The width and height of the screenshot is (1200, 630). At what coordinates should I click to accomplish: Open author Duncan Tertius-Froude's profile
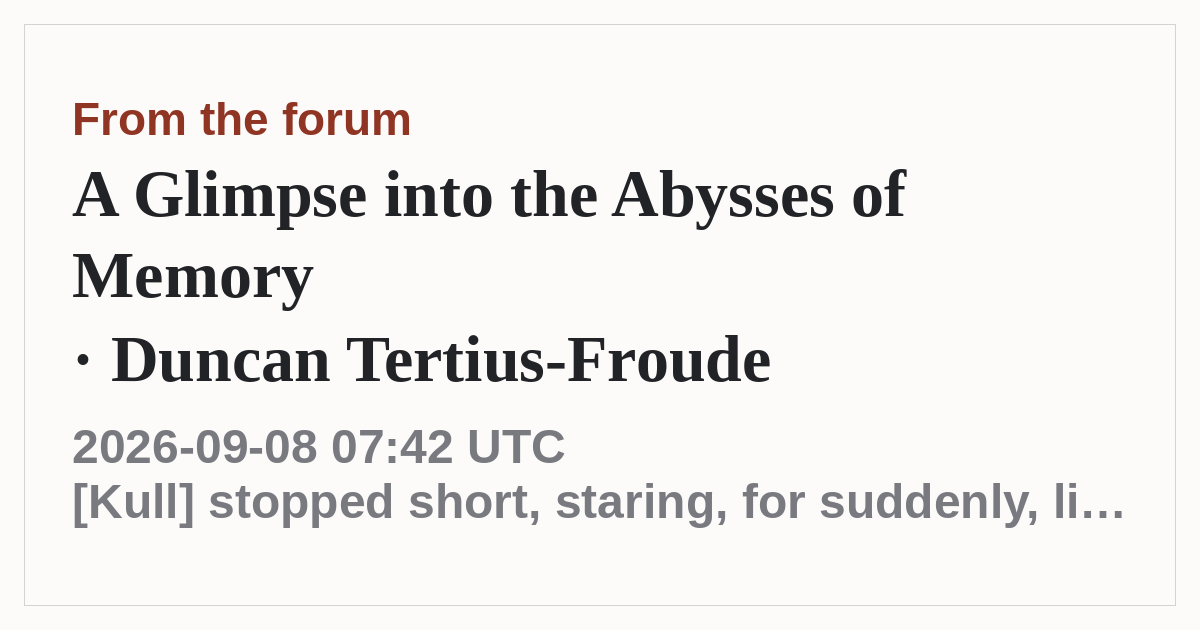[441, 360]
